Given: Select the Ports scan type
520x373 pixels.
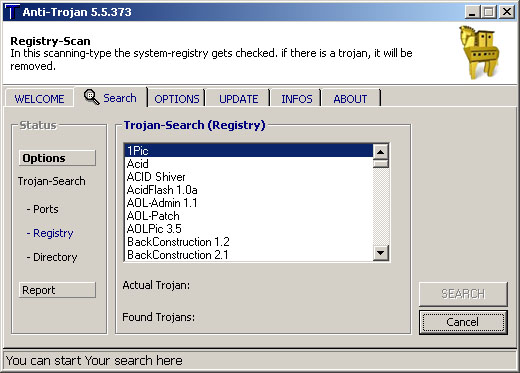Looking at the screenshot, I should tap(43, 209).
